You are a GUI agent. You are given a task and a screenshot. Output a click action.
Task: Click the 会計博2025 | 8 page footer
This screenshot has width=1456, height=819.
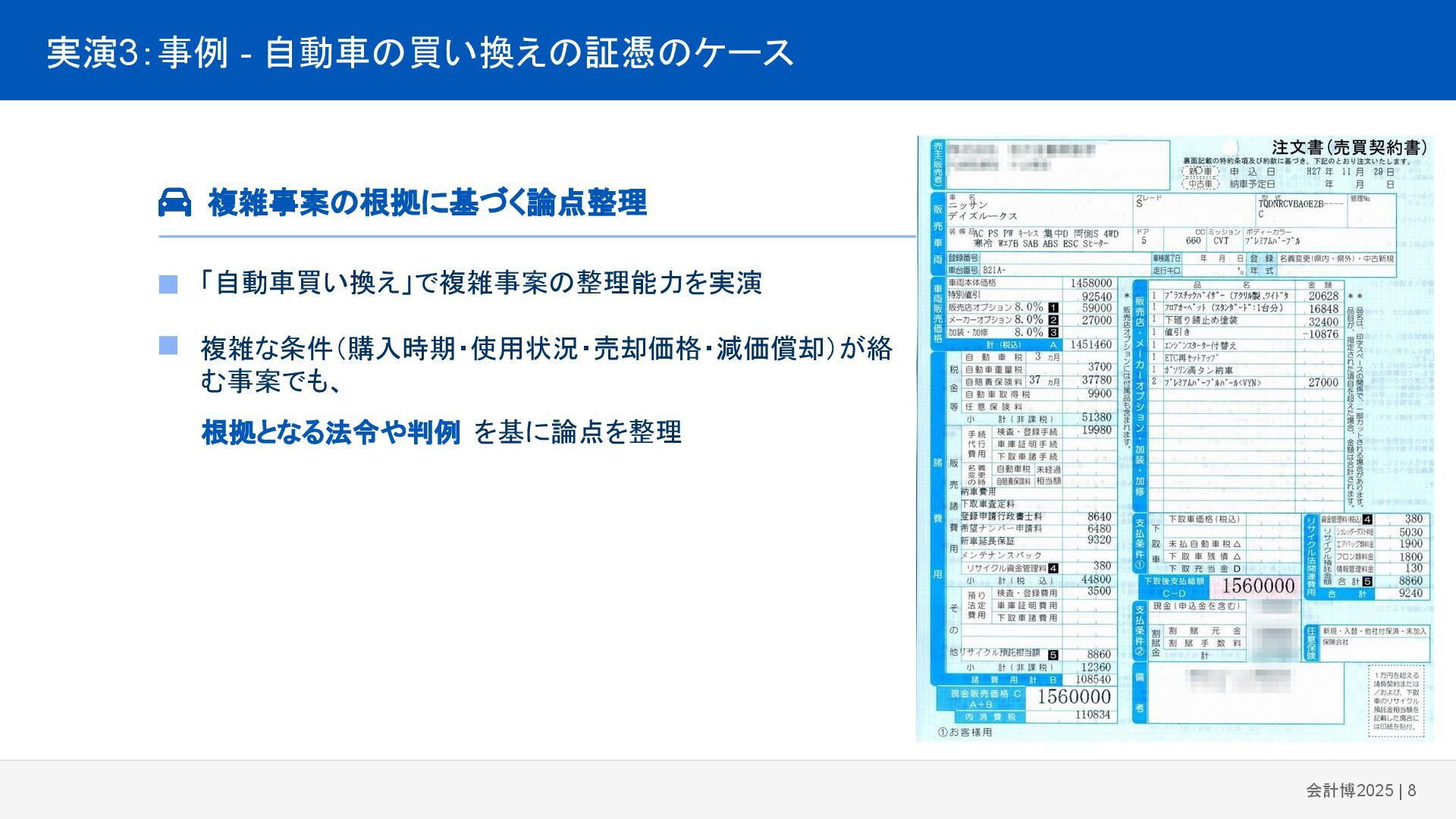point(1360,790)
